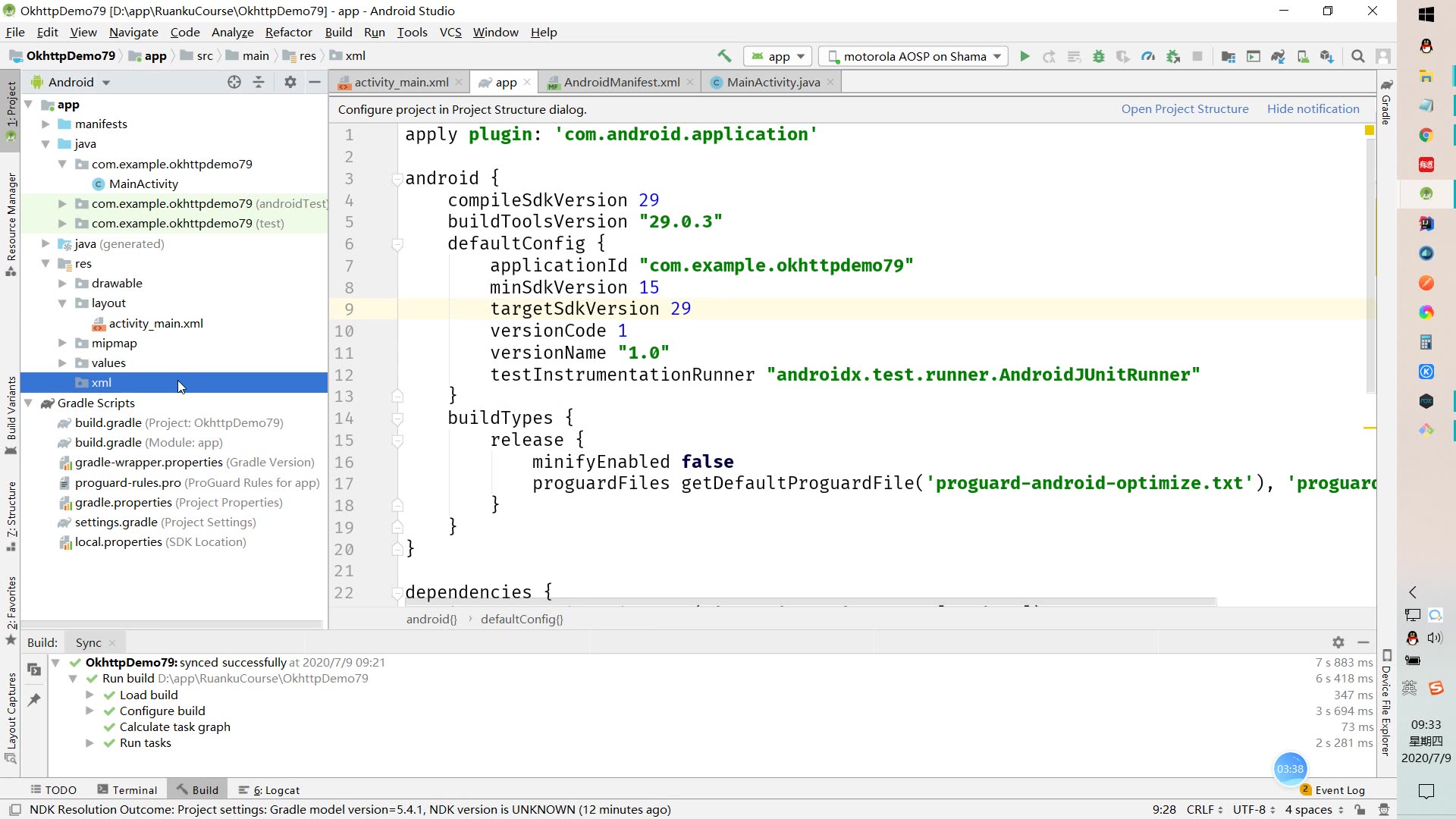Attach debugger to Android process icon
Viewport: 1456px width, 819px height.
click(x=1173, y=56)
